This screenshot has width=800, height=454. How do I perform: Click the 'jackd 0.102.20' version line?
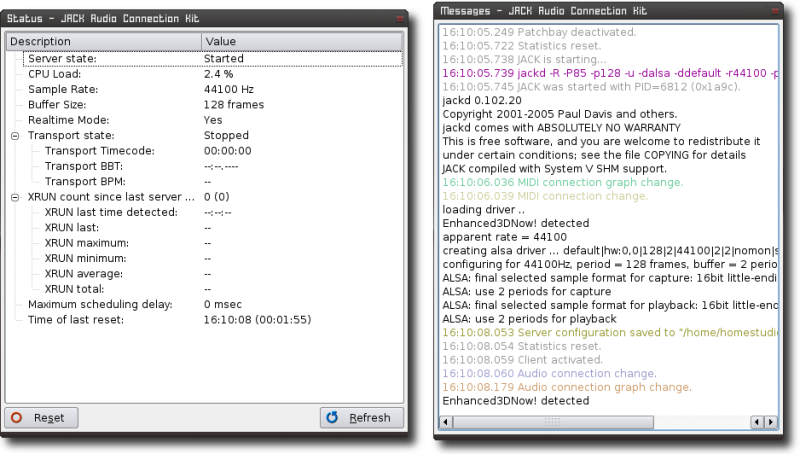[482, 100]
